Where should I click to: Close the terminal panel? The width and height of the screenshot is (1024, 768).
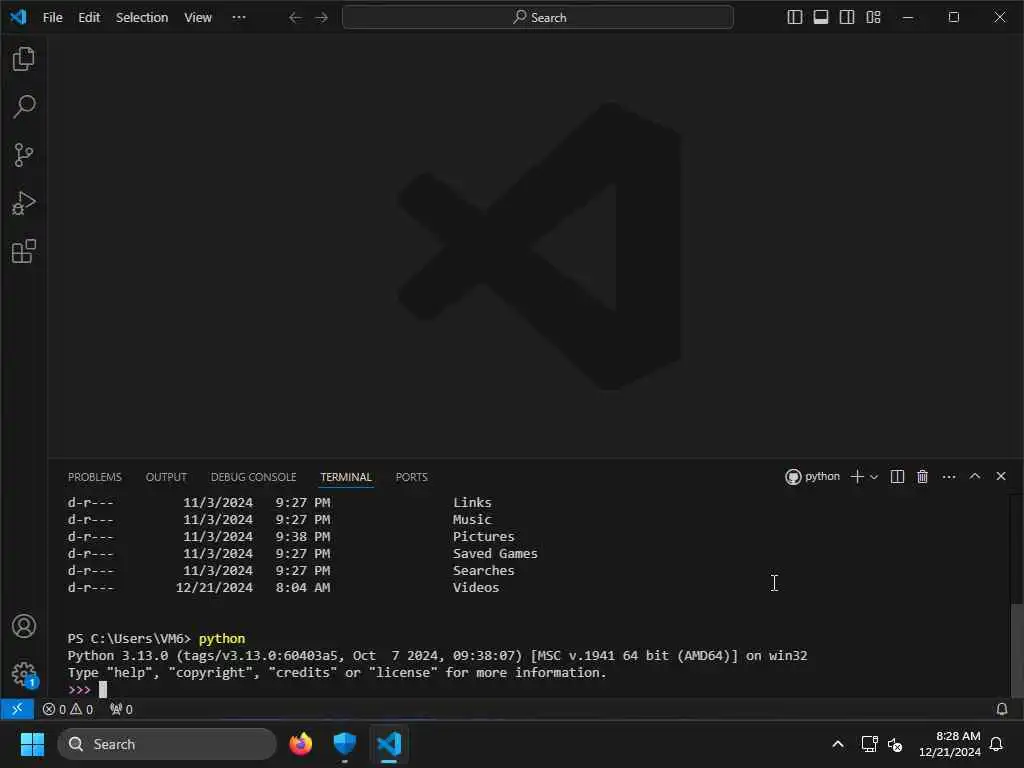[x=1000, y=476]
